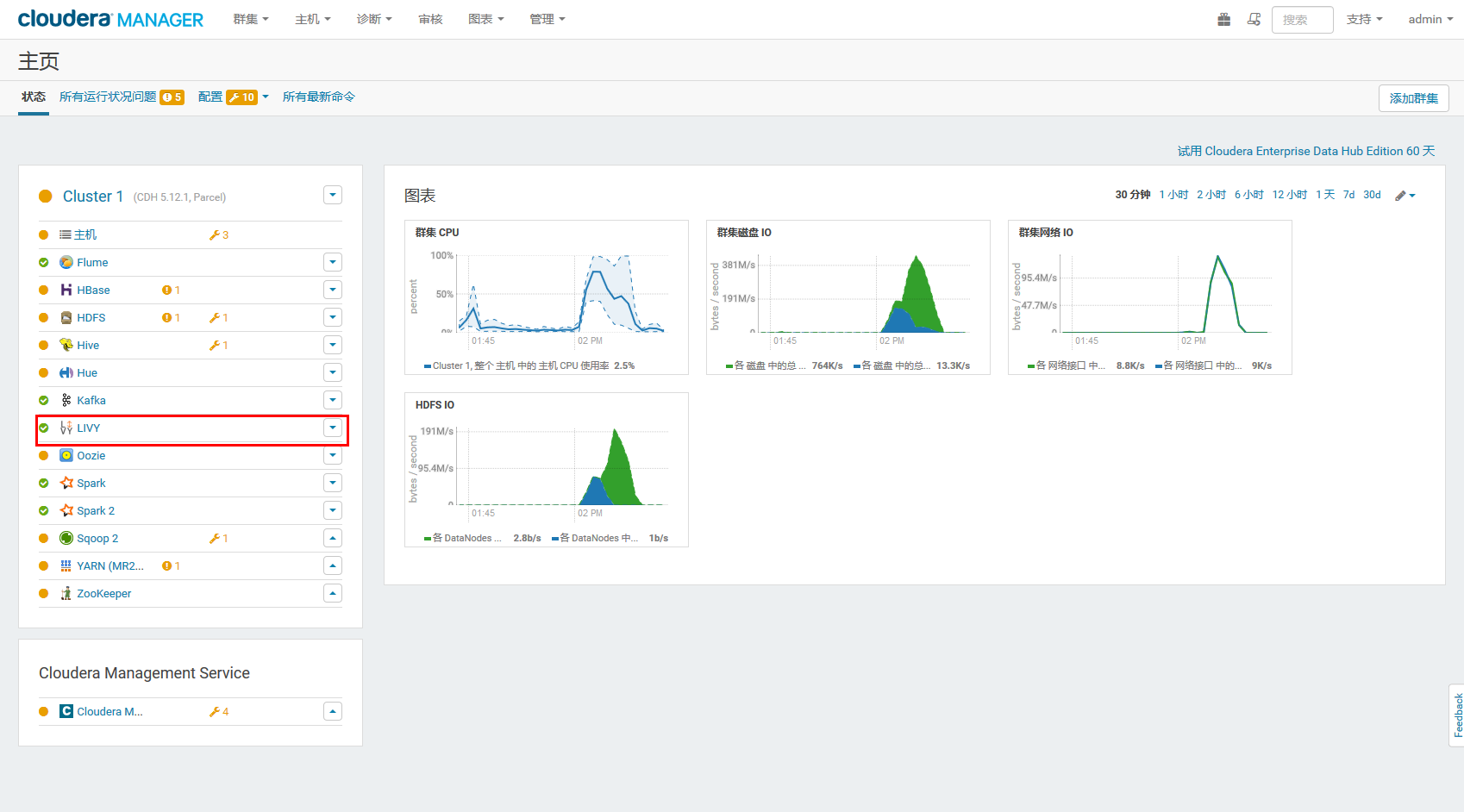Click the Hue service icon
This screenshot has height=812, width=1464.
click(x=66, y=372)
